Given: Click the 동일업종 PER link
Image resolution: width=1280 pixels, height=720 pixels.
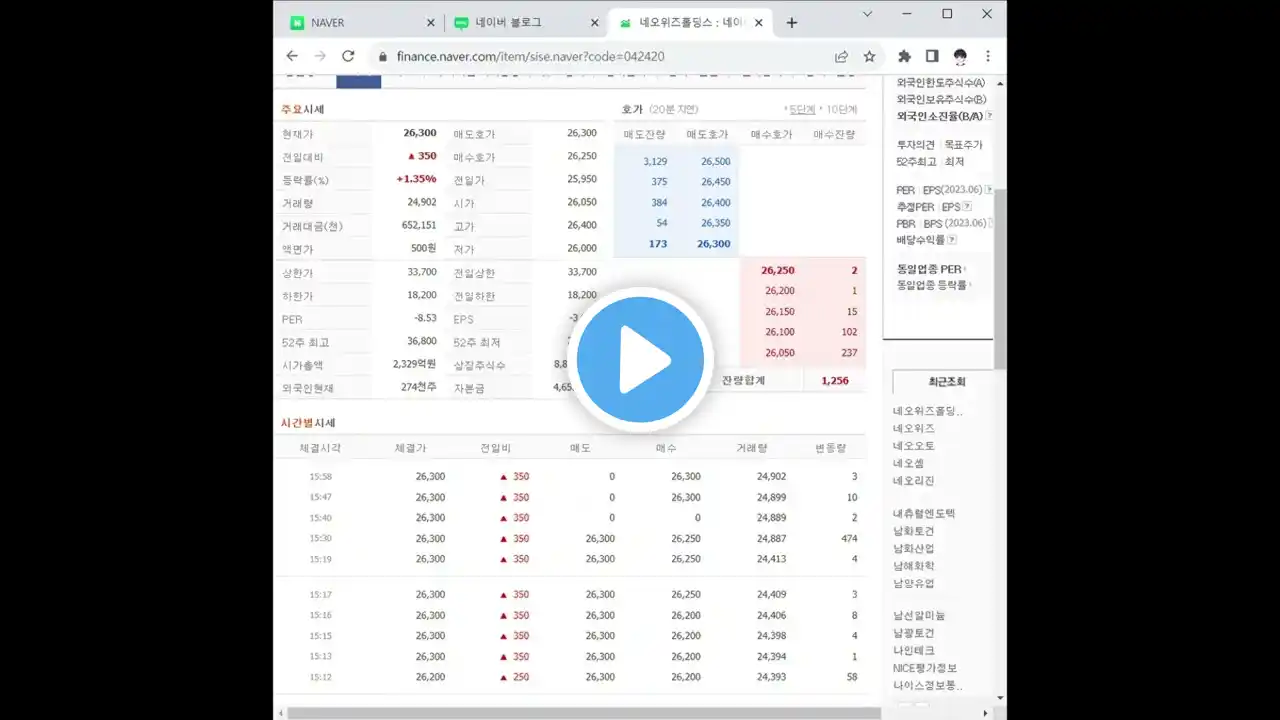Looking at the screenshot, I should 929,269.
